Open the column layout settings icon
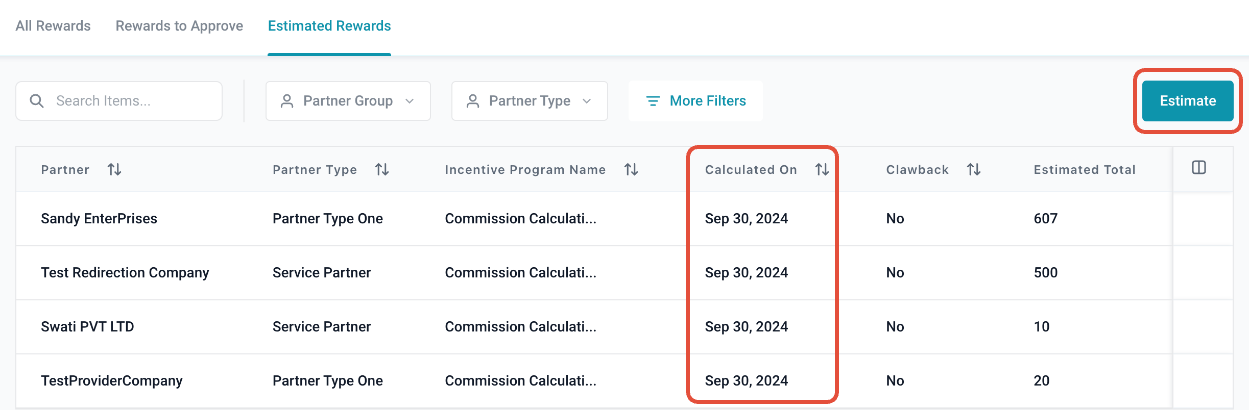1249x410 pixels. 1199,168
